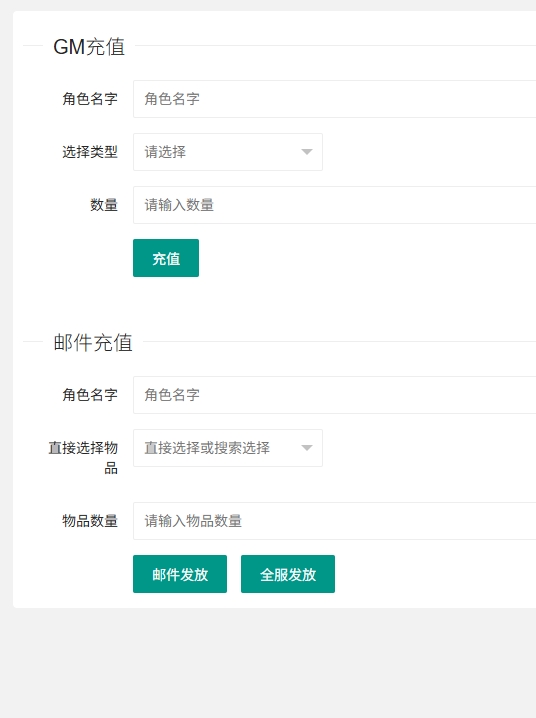Click the 直接选择物品 field label
The image size is (536, 718).
coord(83,457)
